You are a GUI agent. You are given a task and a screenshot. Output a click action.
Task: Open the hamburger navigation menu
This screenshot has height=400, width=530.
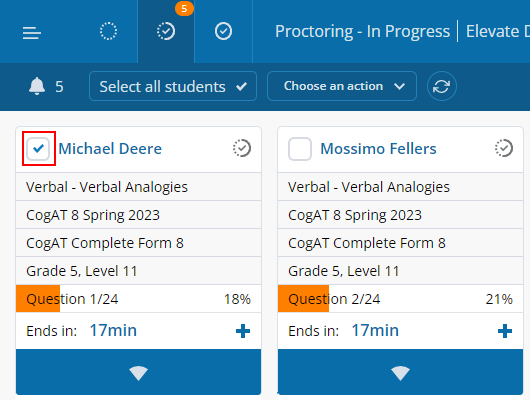pyautogui.click(x=32, y=33)
